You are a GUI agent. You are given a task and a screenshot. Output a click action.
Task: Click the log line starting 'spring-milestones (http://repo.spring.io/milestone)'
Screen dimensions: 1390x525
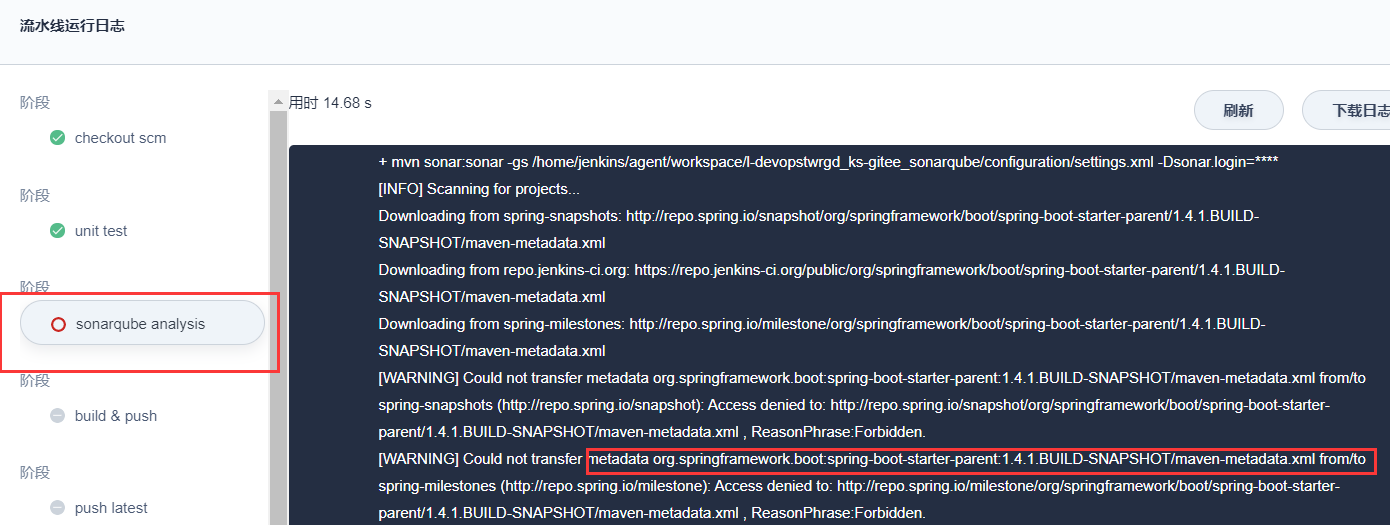click(x=858, y=486)
